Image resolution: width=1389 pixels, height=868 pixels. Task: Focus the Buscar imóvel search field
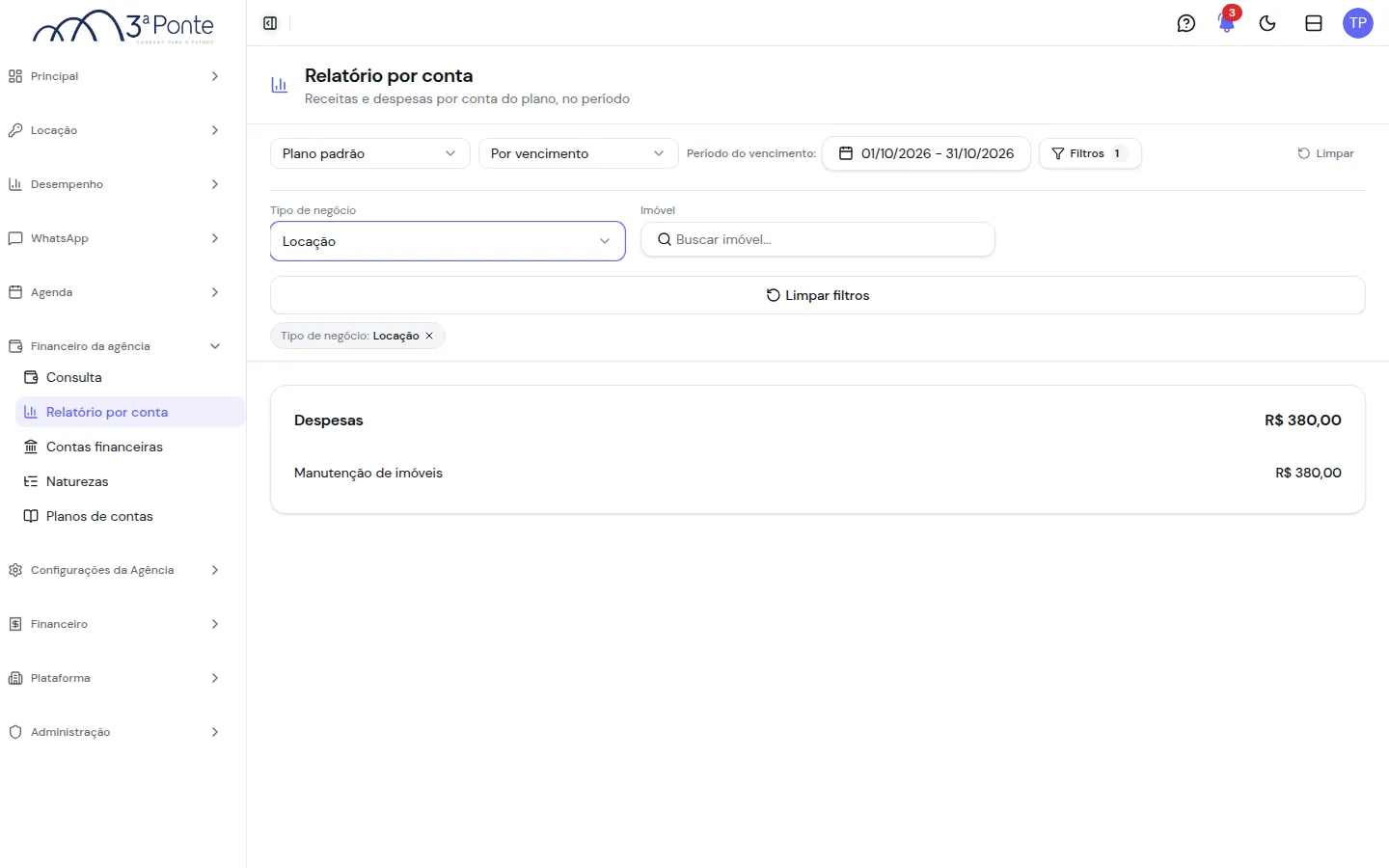point(818,239)
